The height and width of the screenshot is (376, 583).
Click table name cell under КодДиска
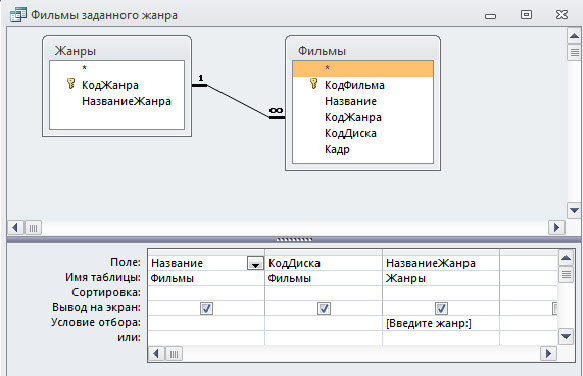pyautogui.click(x=323, y=278)
